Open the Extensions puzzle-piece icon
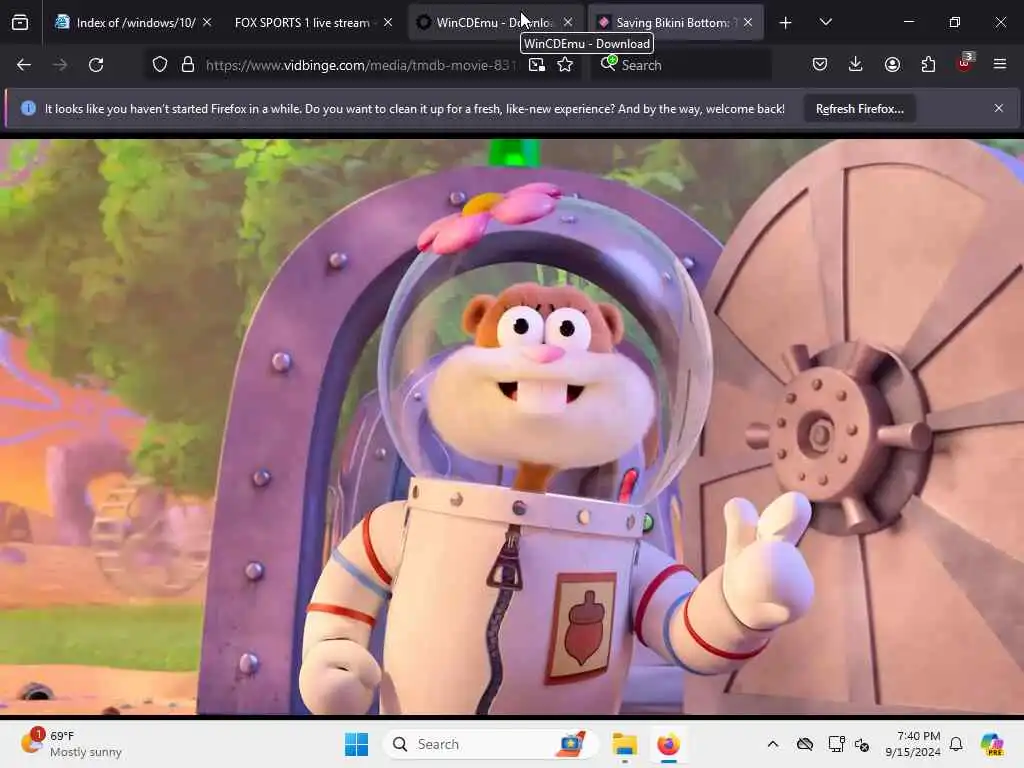 [x=928, y=65]
